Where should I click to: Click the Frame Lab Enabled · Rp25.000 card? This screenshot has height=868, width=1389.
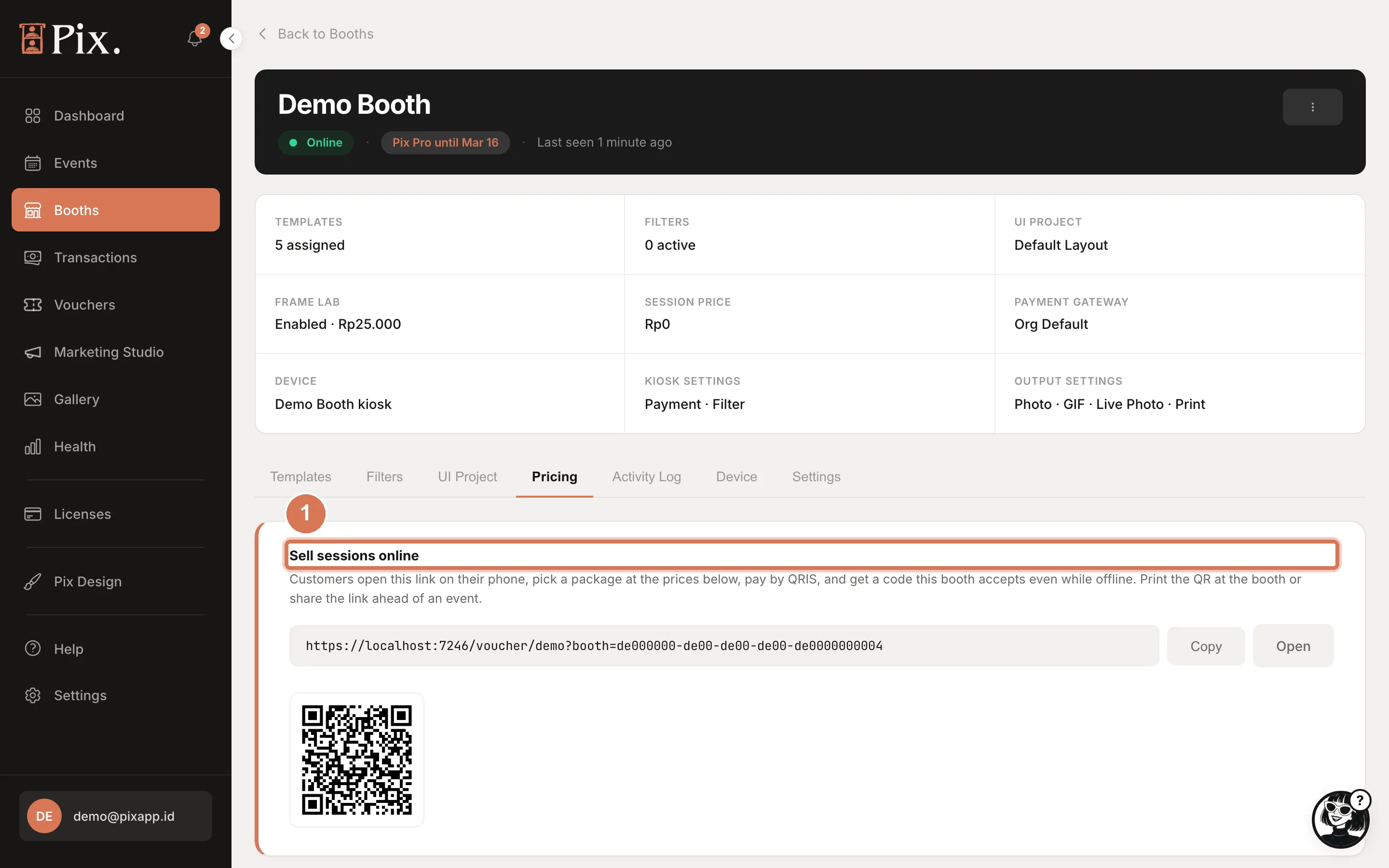point(440,313)
